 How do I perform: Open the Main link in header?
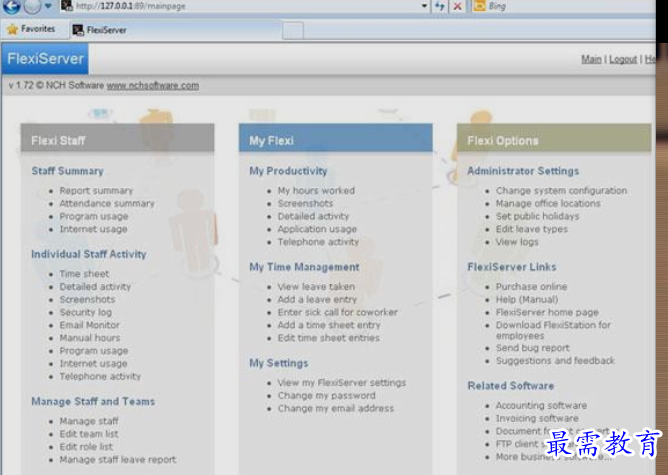tap(591, 59)
